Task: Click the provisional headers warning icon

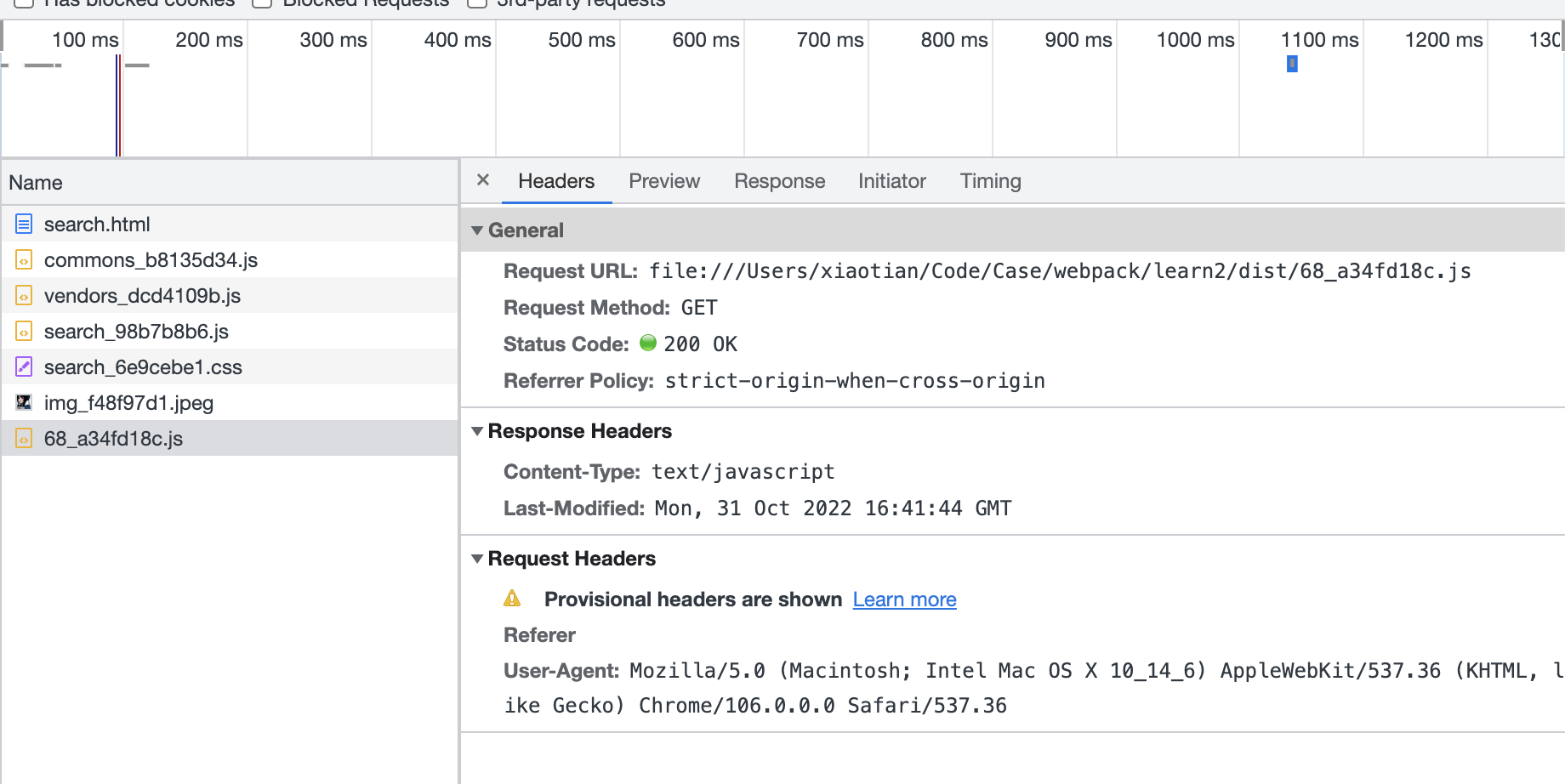Action: (512, 599)
